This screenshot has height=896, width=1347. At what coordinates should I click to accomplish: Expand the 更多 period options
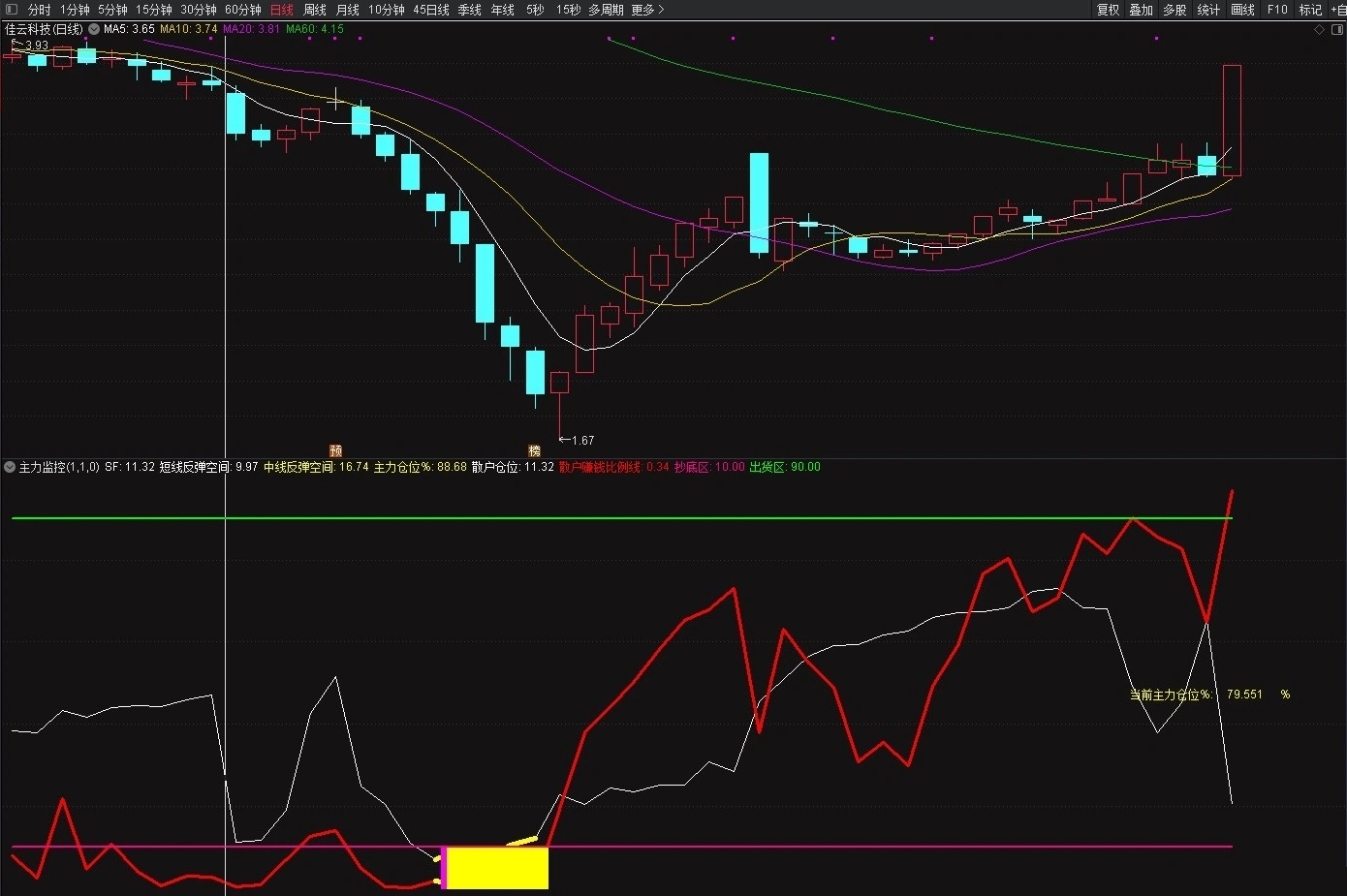(x=647, y=10)
